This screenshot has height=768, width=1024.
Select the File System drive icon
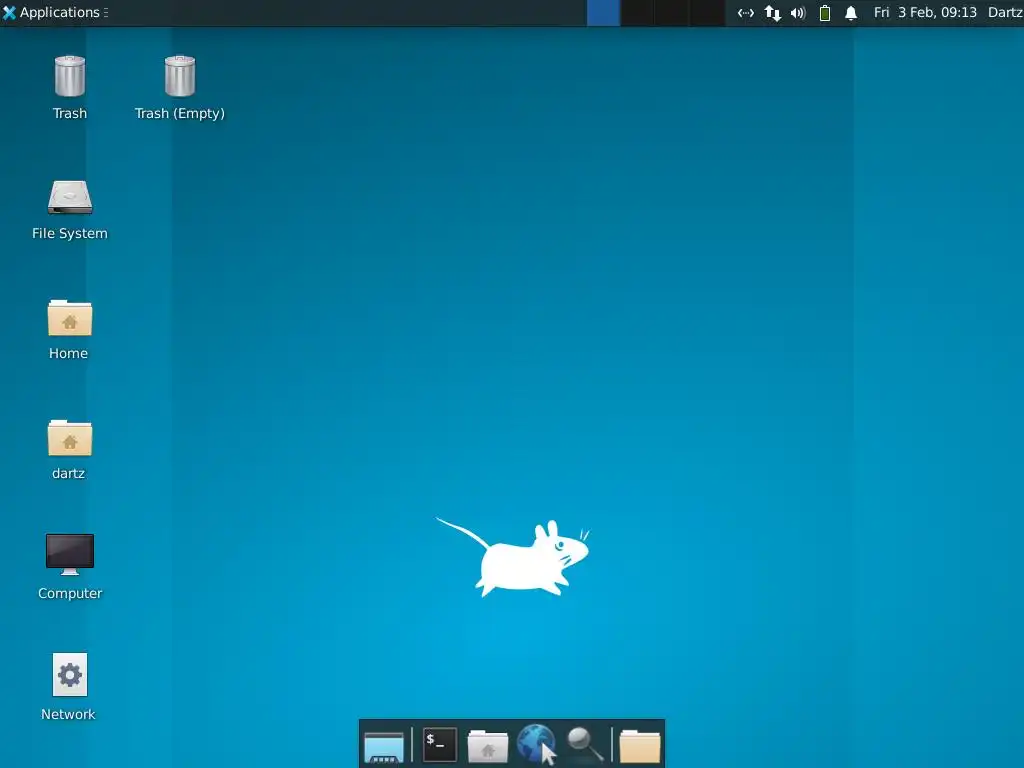[x=70, y=210]
